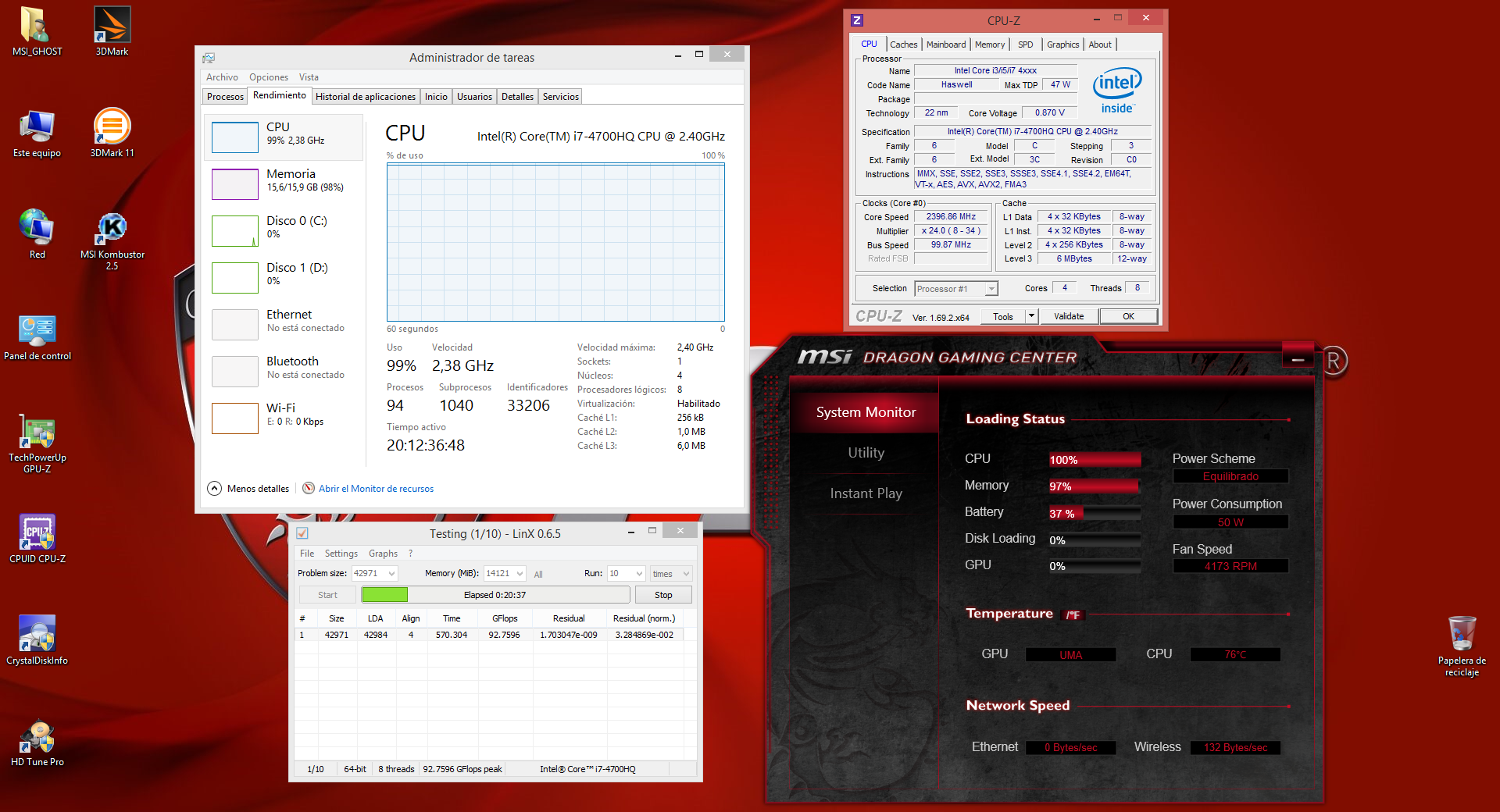Expand the Tools dropdown arrow in CPU-Z
The image size is (1500, 812).
pos(1031,317)
